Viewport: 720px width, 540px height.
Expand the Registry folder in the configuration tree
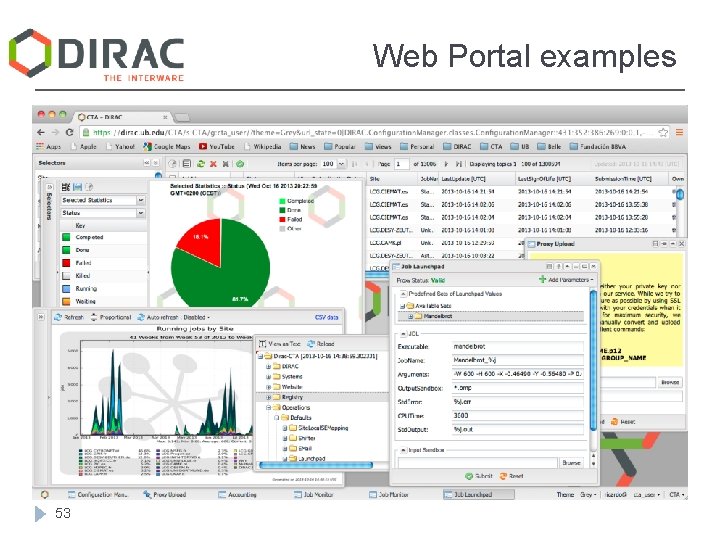269,397
